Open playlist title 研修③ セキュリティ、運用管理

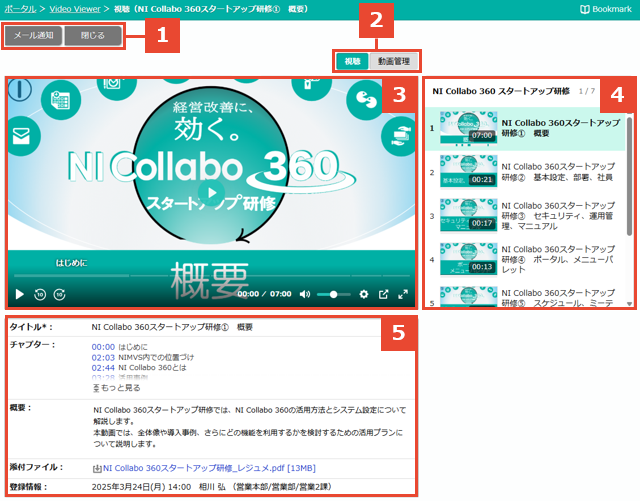[558, 216]
